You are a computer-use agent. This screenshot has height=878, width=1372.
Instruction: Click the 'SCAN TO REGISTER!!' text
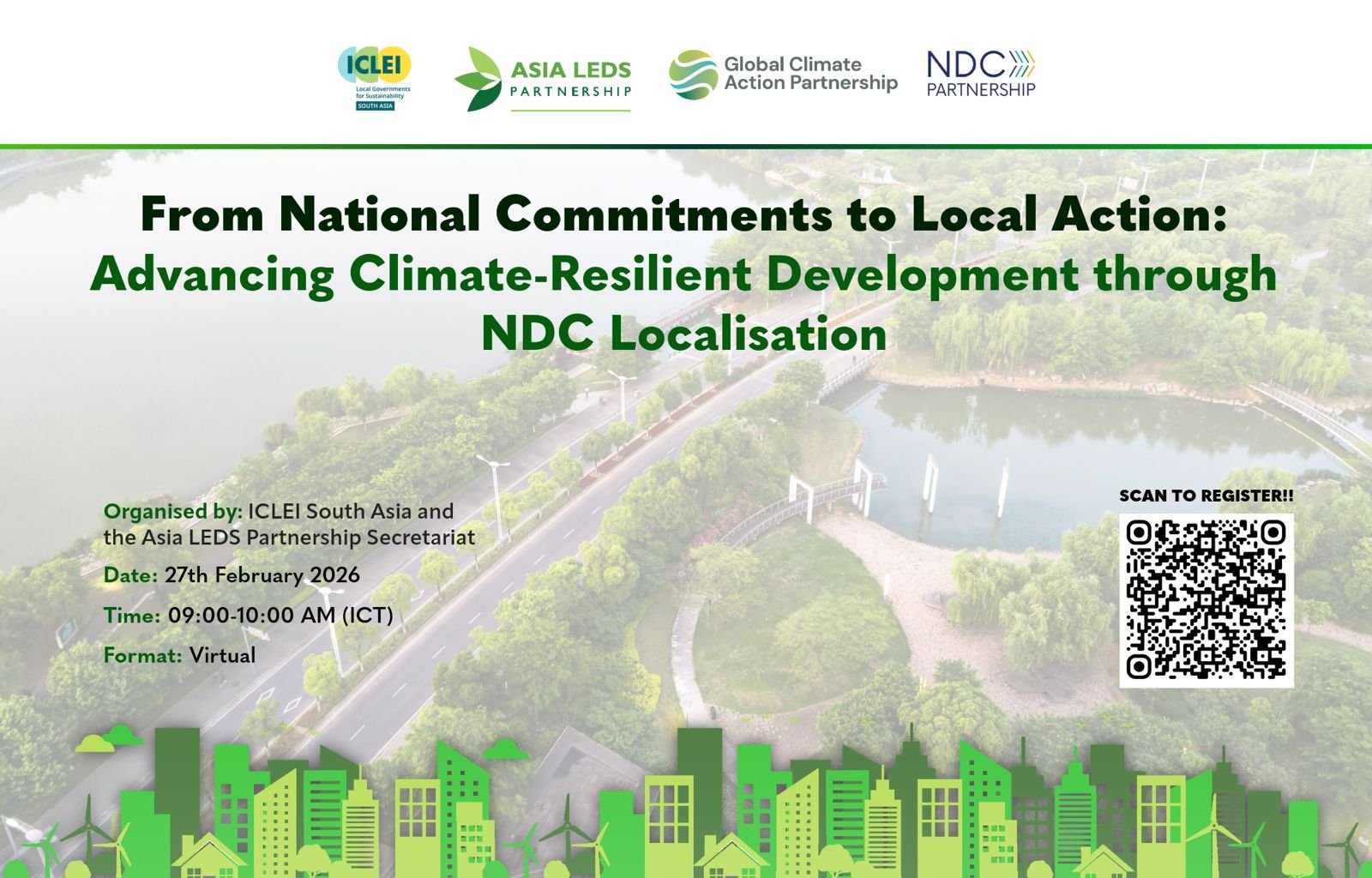click(x=1206, y=496)
